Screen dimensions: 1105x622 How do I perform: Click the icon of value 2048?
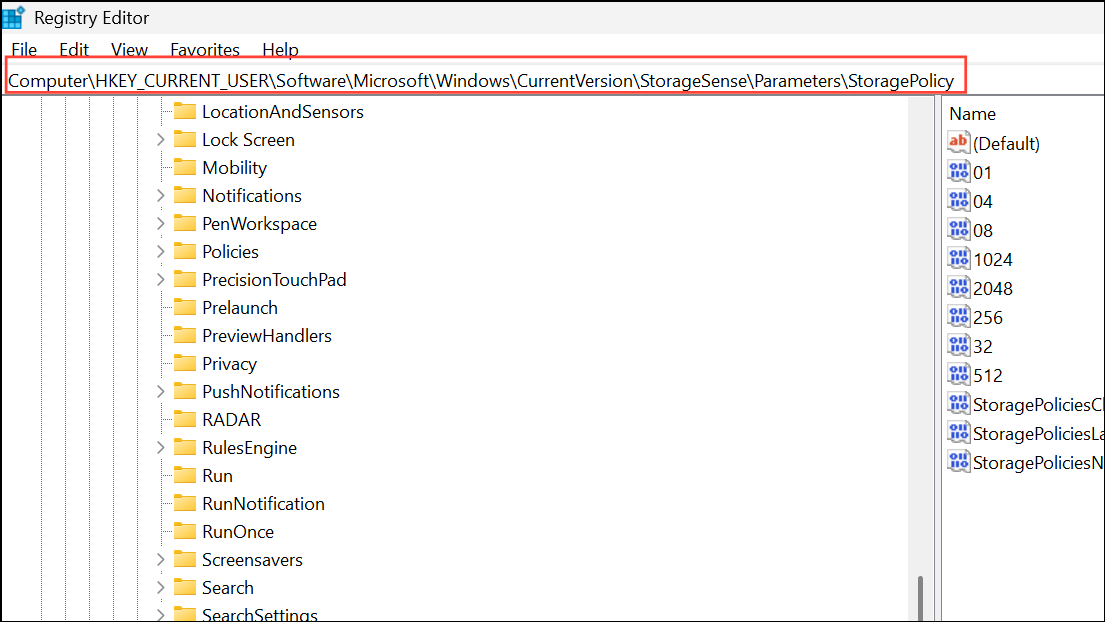[x=958, y=287]
